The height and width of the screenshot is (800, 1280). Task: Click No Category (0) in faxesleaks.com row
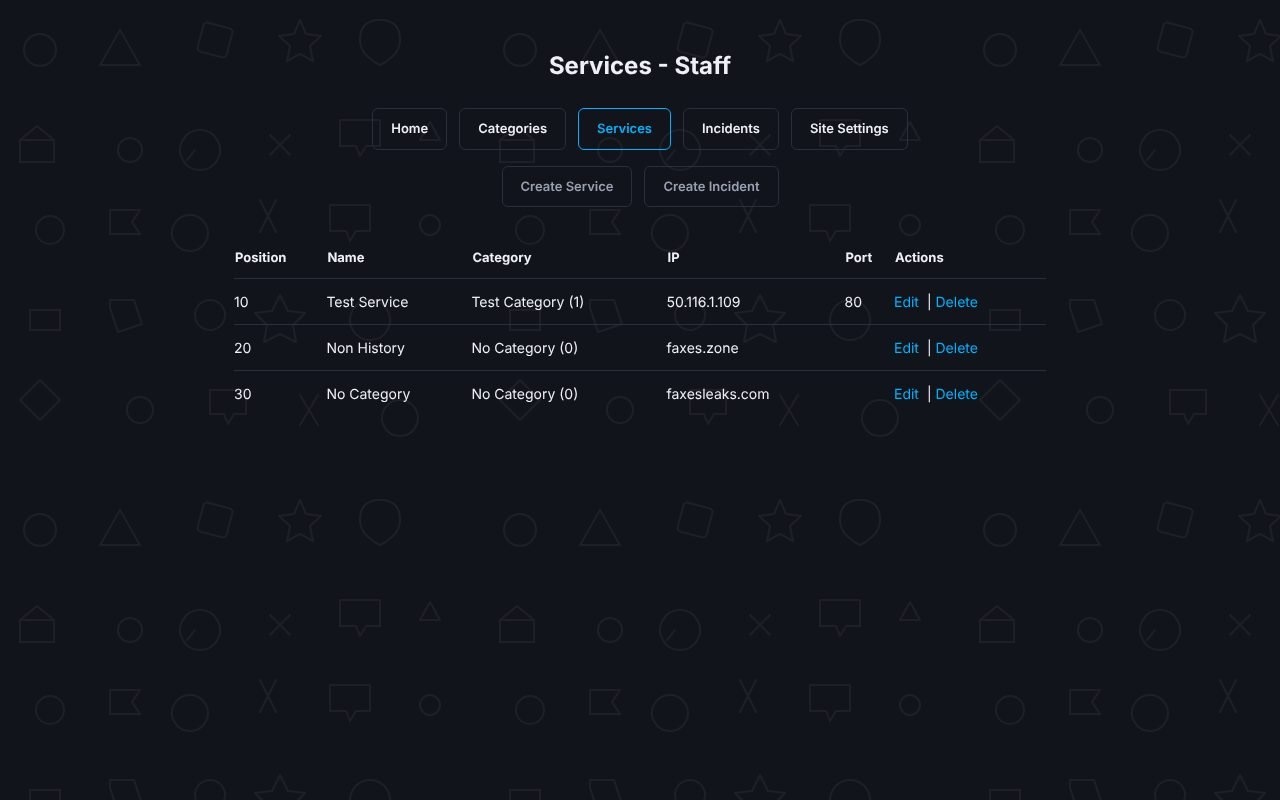pos(524,394)
